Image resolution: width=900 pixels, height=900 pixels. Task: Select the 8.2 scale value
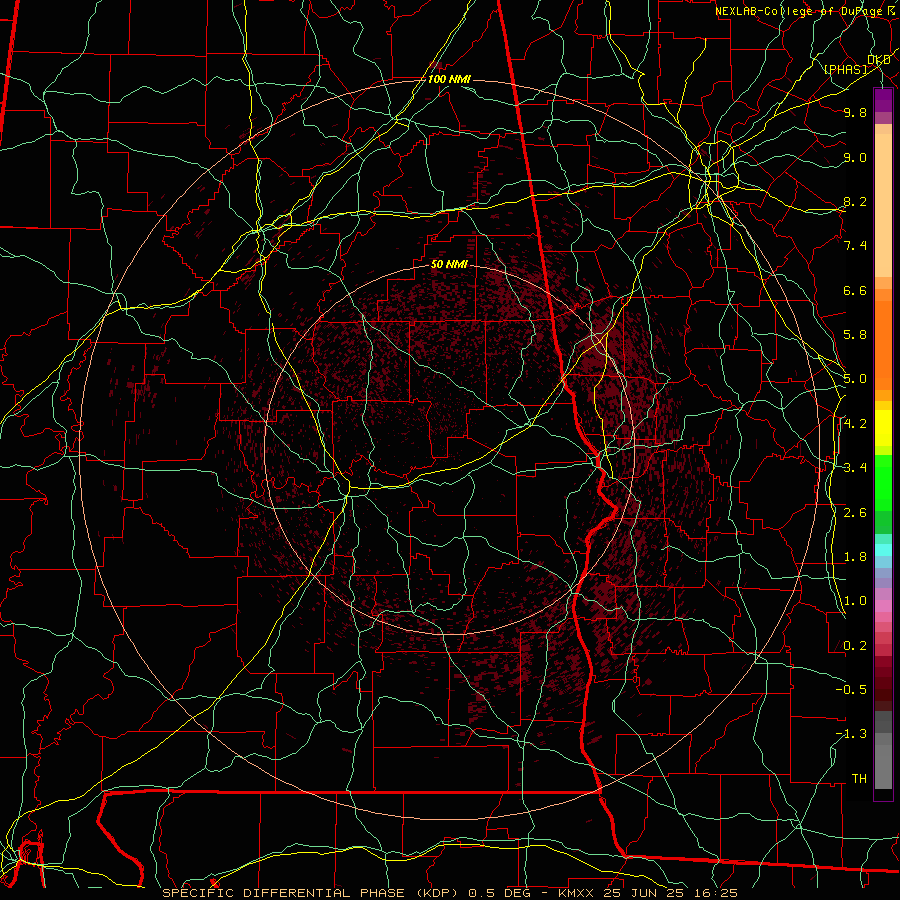click(855, 201)
